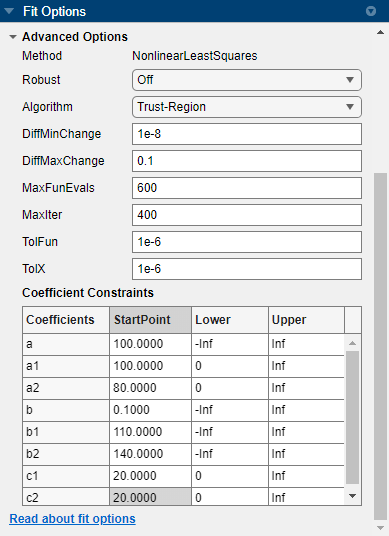
Task: Click the coefficient table scroll-up arrow
Action: [x=353, y=343]
